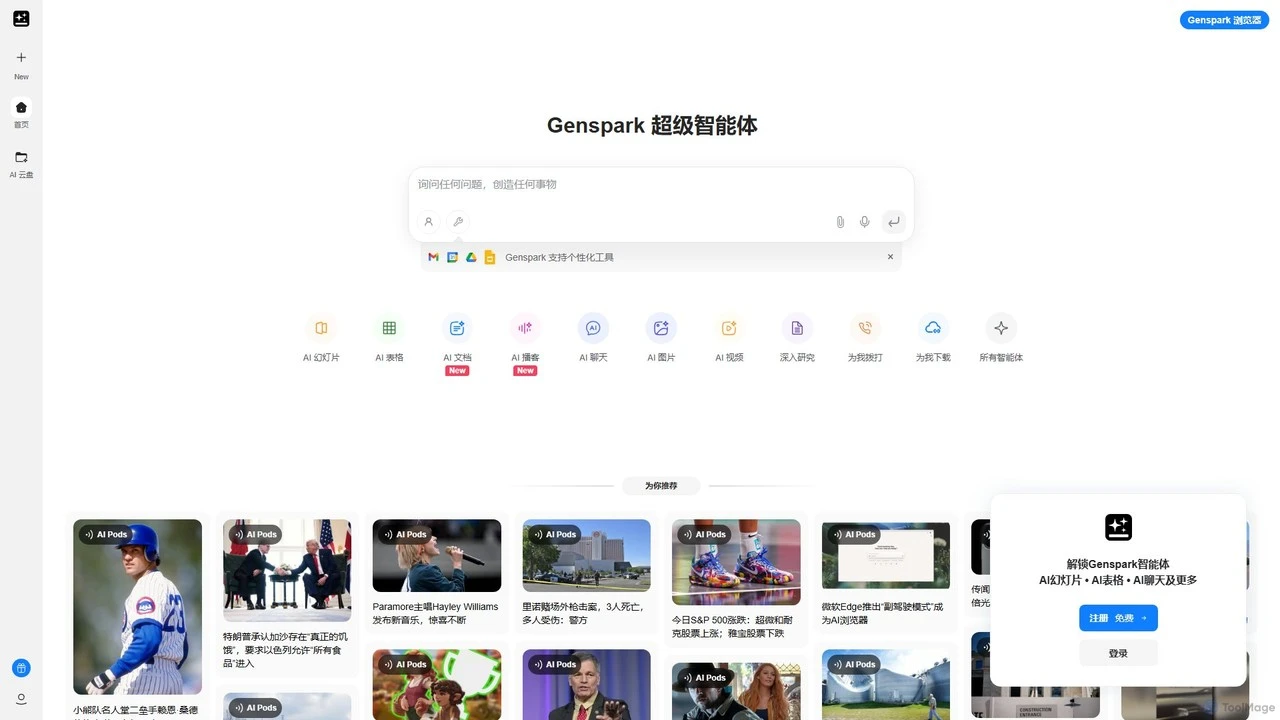Open the user account icon in sidebar
Viewport: 1280px width, 720px height.
pos(21,699)
